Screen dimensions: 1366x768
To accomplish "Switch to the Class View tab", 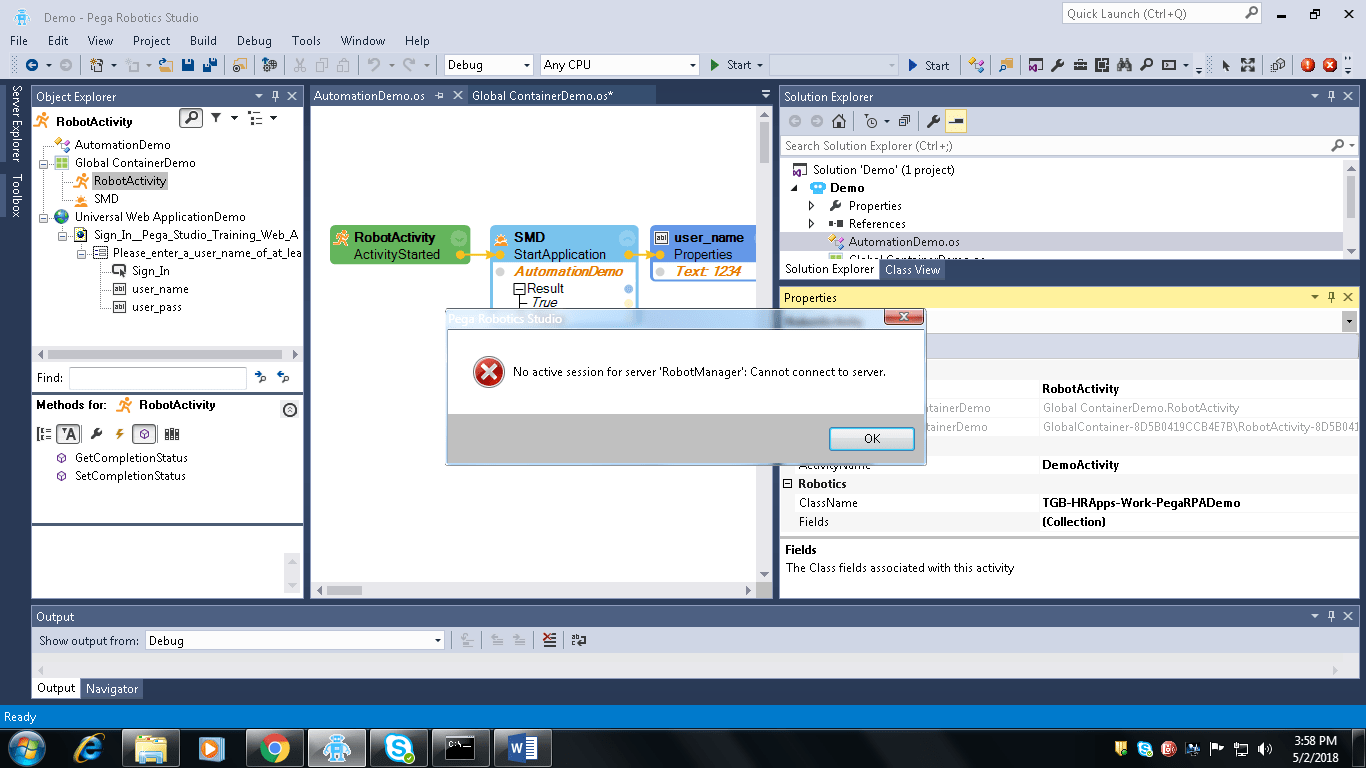I will 913,270.
